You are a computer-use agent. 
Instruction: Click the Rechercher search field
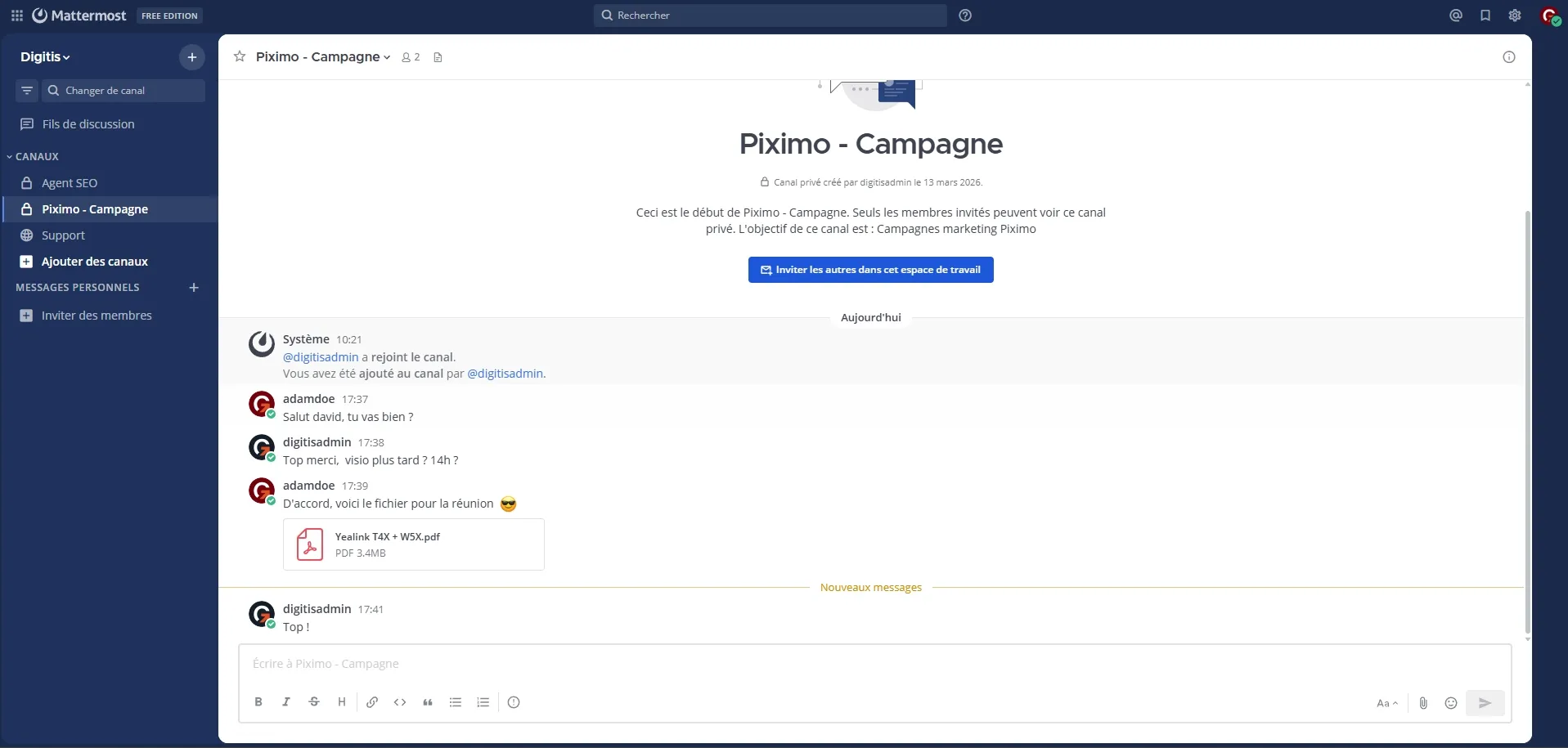(769, 16)
